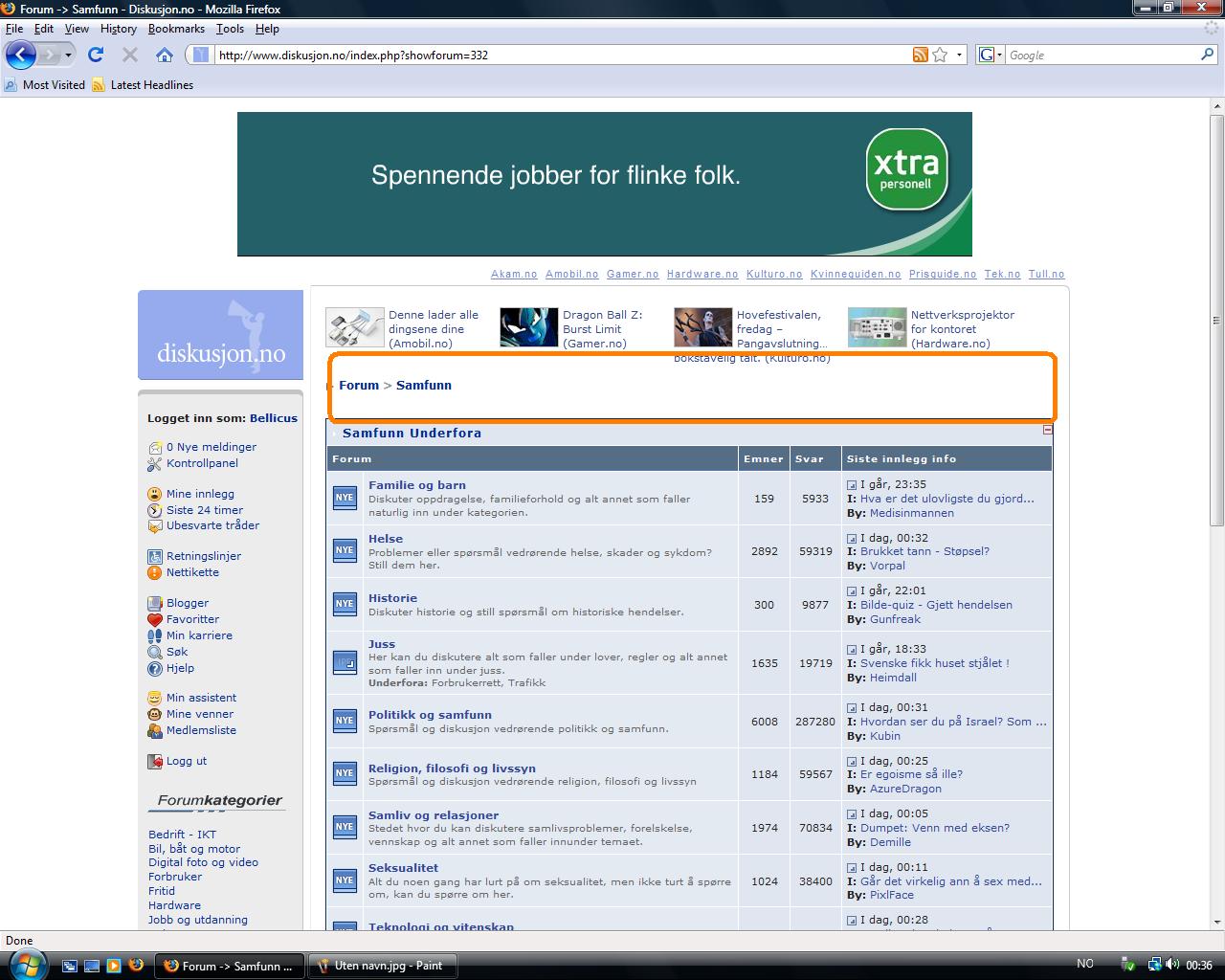Click the Nettikette warning icon

coord(155,572)
